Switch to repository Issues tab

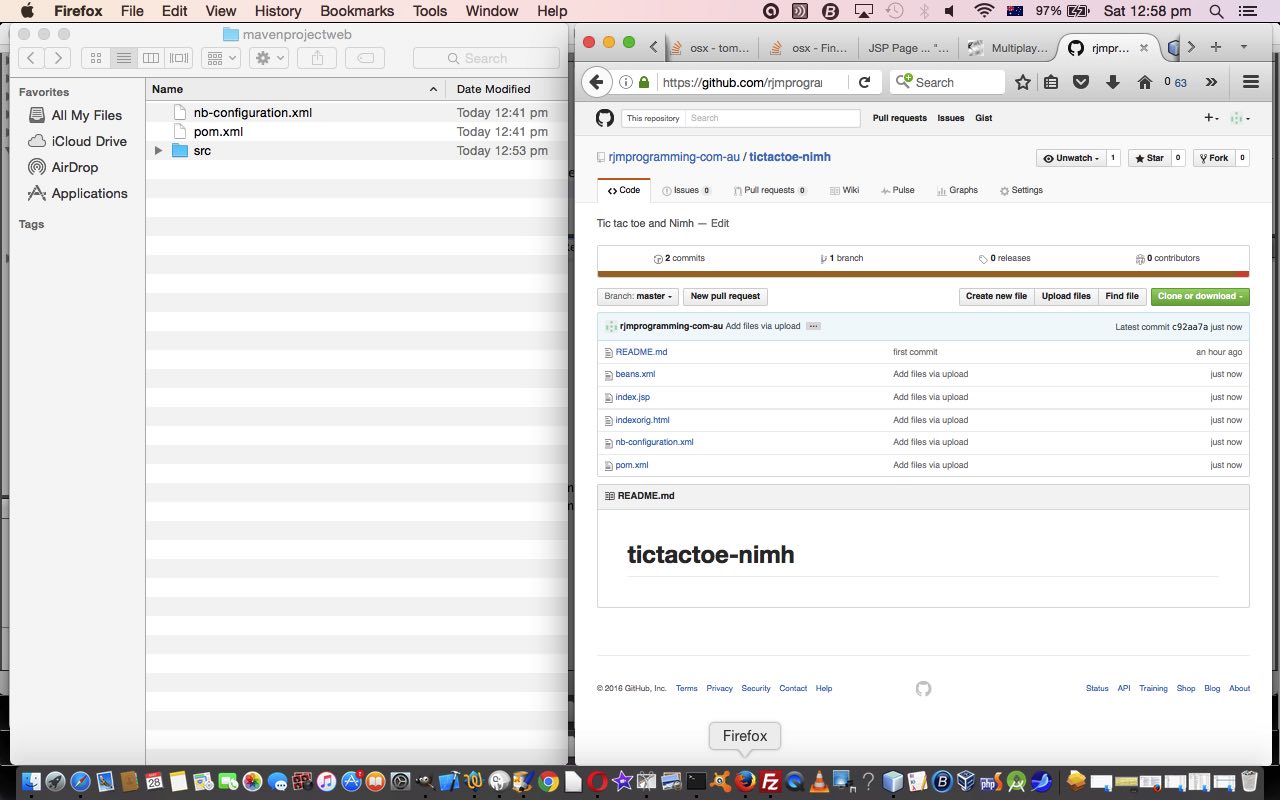[686, 190]
